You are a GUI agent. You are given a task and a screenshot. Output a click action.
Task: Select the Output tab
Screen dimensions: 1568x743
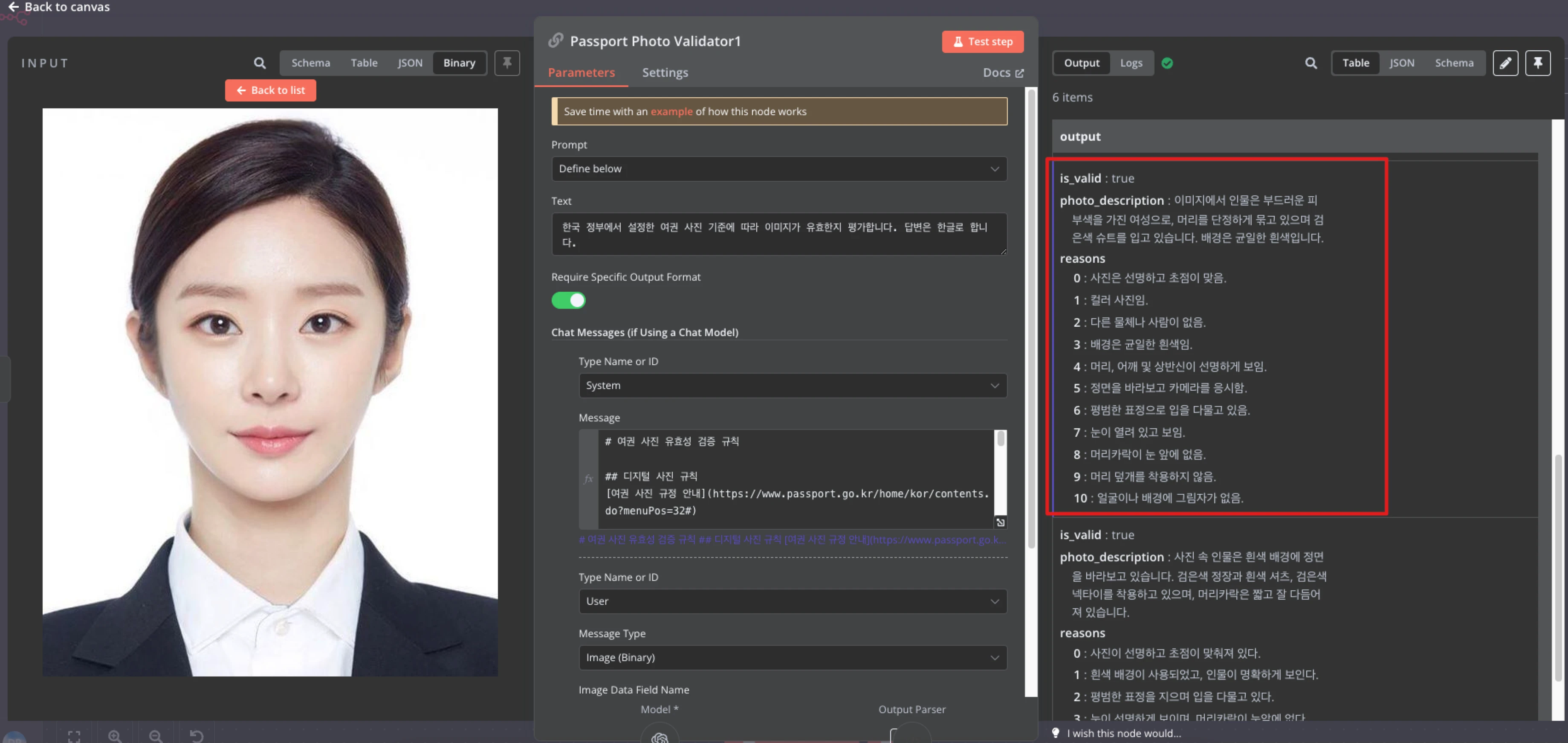tap(1082, 63)
